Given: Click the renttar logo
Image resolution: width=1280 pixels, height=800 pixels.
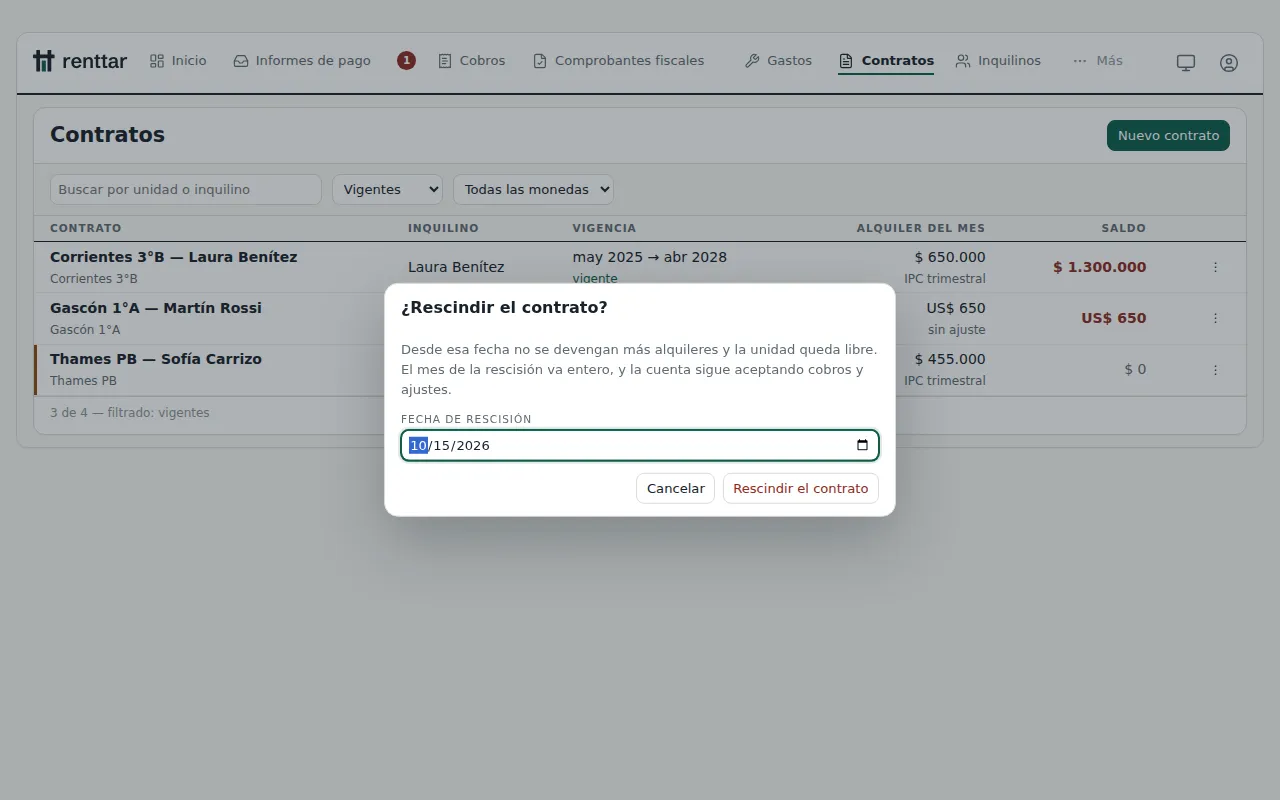Looking at the screenshot, I should pyautogui.click(x=80, y=61).
